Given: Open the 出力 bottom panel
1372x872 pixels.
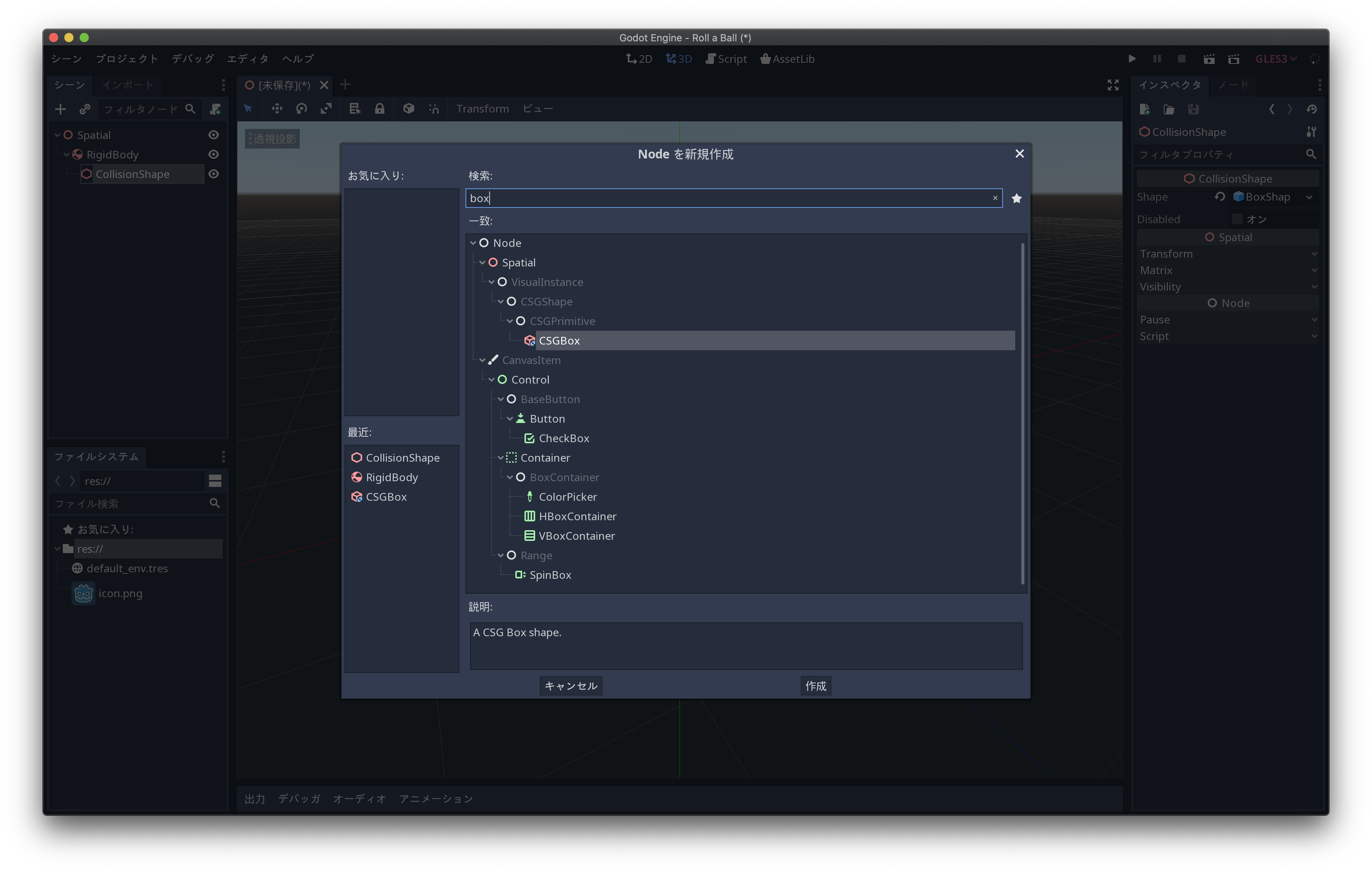Looking at the screenshot, I should pyautogui.click(x=255, y=799).
